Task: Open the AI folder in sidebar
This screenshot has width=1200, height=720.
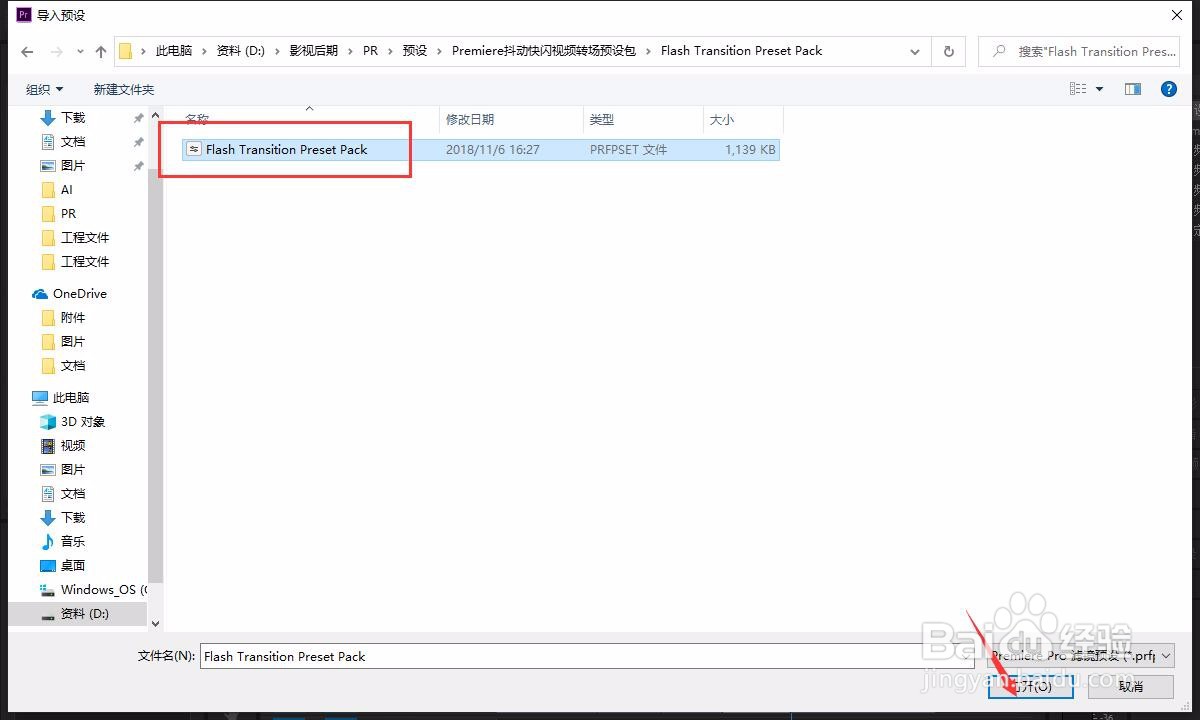Action: coord(66,189)
